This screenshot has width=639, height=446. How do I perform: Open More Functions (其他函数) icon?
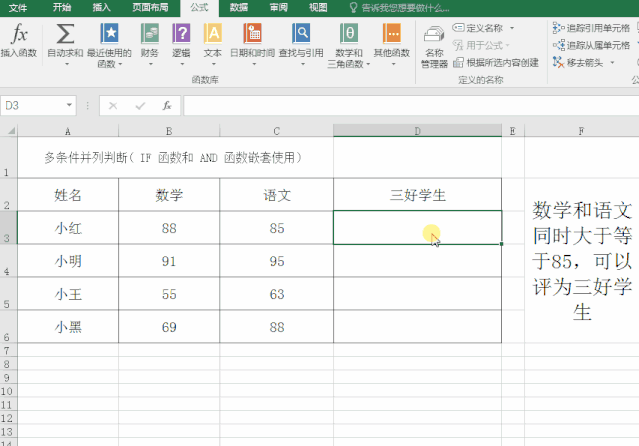point(392,33)
